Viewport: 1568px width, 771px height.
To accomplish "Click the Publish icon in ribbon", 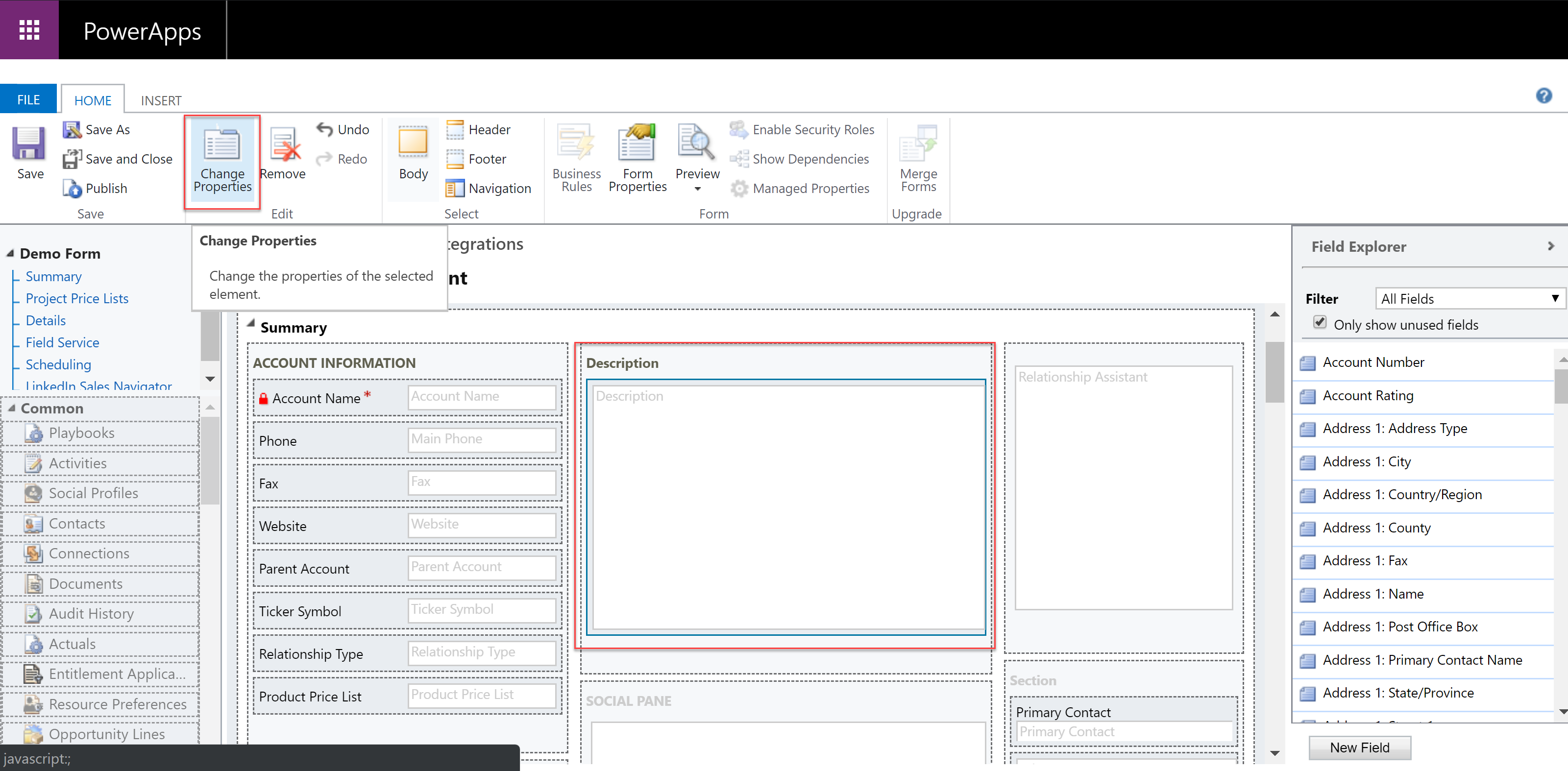I will [x=73, y=189].
